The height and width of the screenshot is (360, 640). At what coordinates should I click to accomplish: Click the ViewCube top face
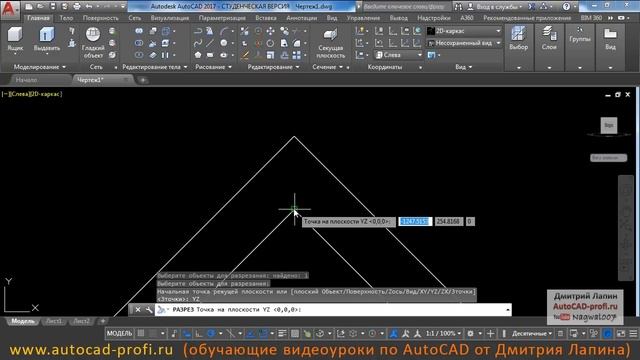click(609, 125)
